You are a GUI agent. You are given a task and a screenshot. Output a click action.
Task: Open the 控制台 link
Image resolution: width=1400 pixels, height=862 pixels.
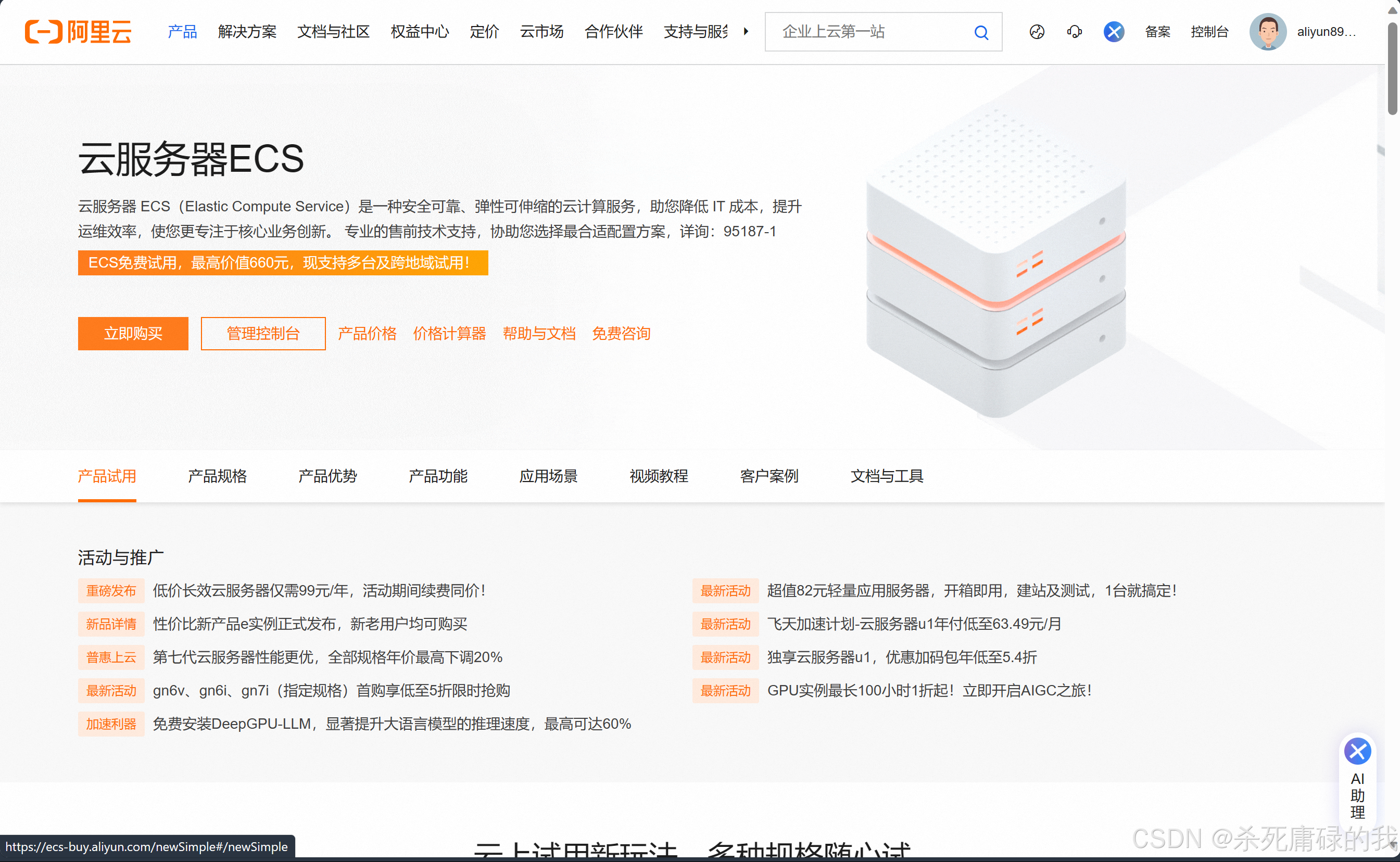[1209, 32]
